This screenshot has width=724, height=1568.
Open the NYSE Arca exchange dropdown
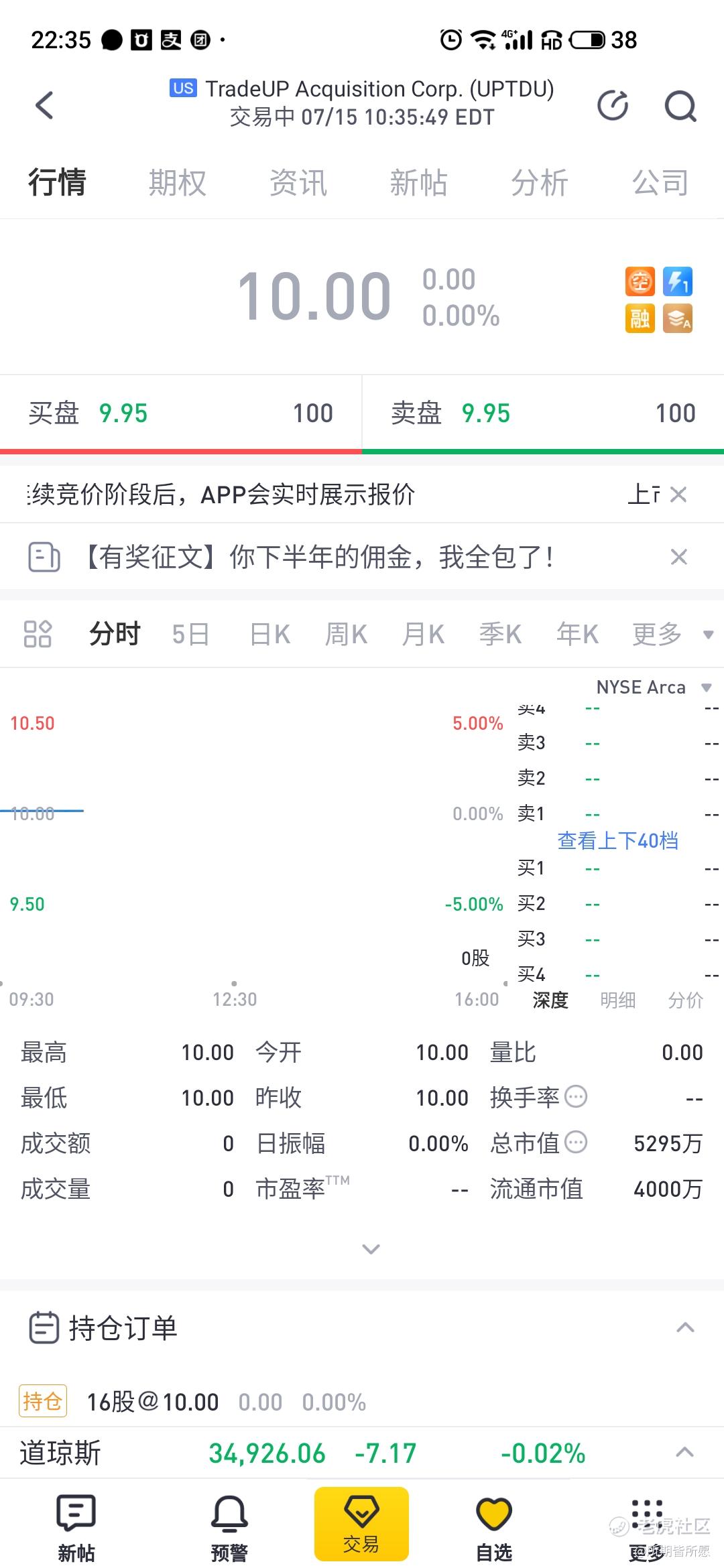click(654, 688)
